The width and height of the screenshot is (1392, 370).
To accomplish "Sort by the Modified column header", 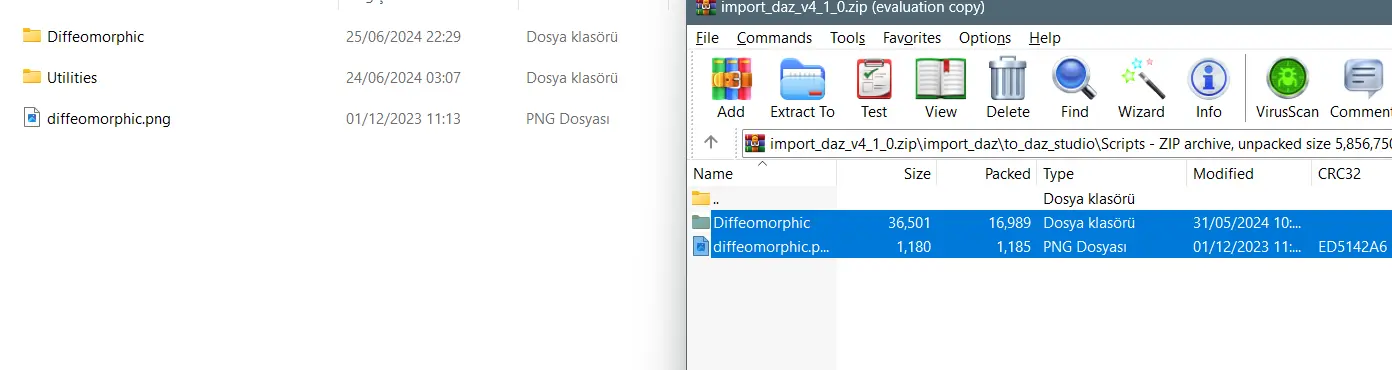I will [x=1248, y=173].
